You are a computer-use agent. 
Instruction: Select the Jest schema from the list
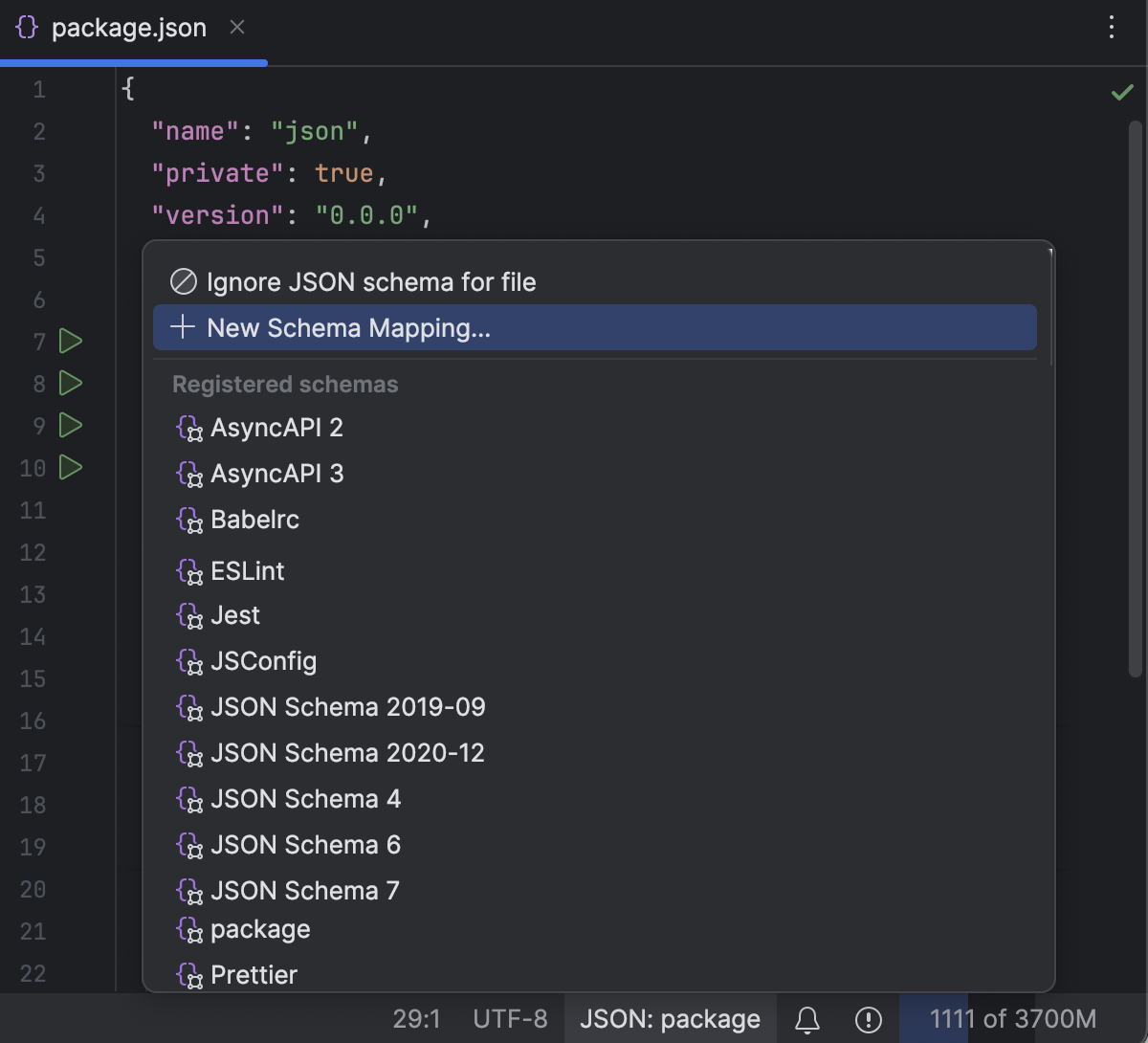[x=234, y=615]
